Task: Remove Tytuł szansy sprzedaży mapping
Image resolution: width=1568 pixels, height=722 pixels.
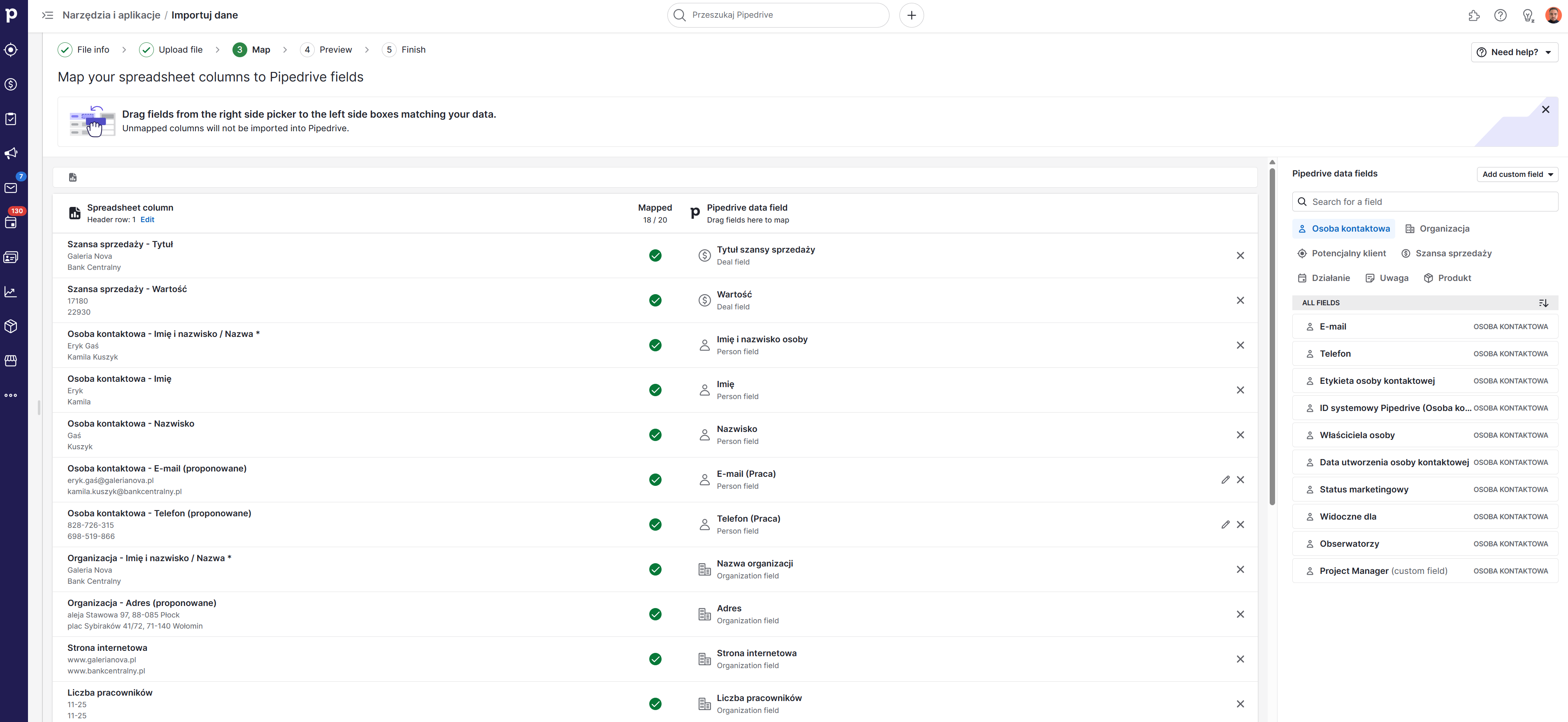Action: (1240, 256)
